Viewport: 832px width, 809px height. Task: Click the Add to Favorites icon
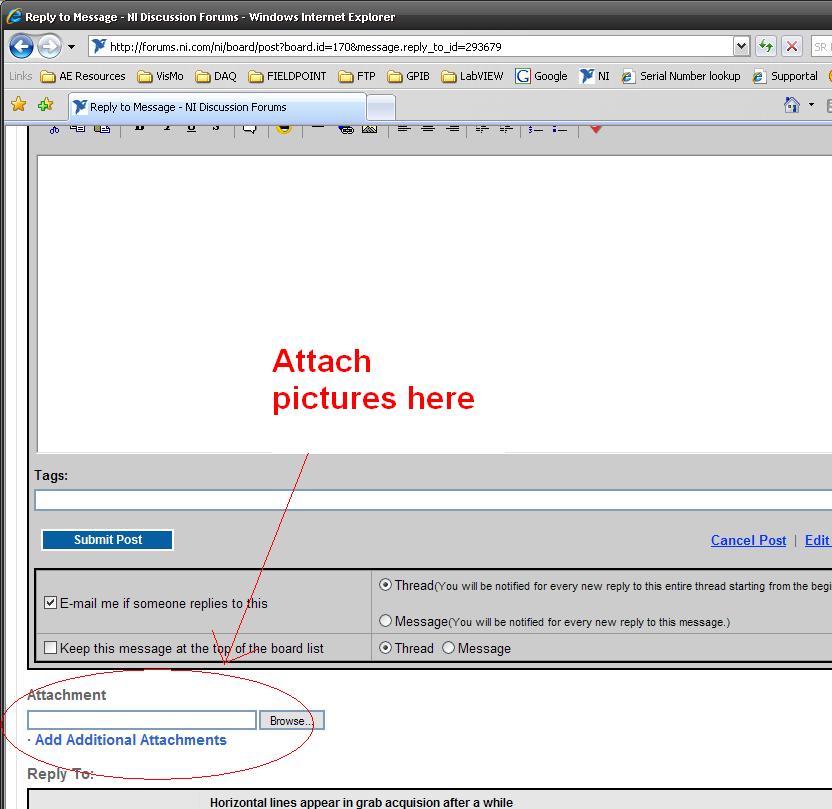(45, 105)
